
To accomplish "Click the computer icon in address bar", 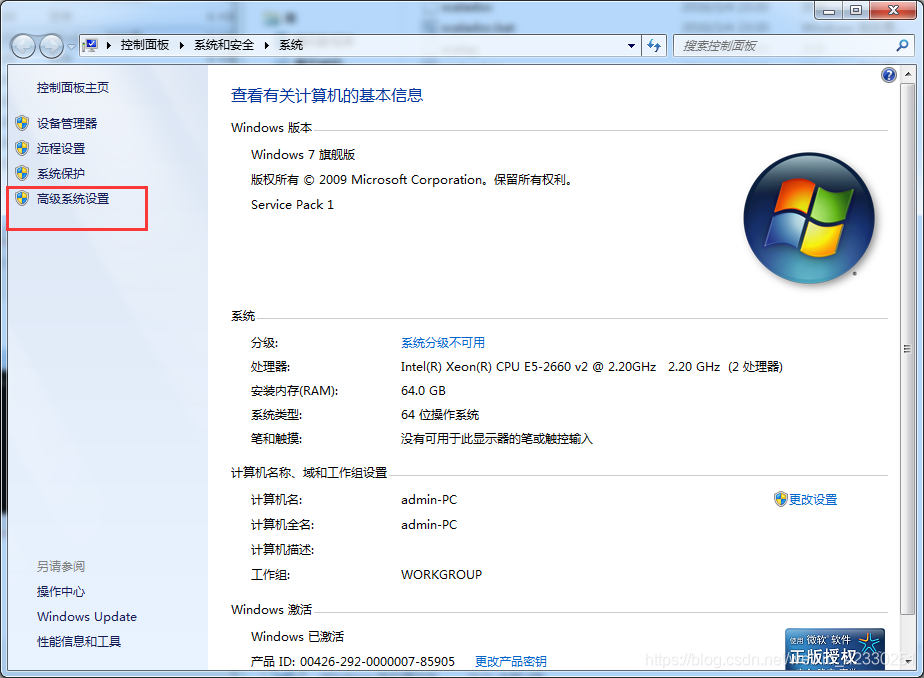I will coord(90,45).
